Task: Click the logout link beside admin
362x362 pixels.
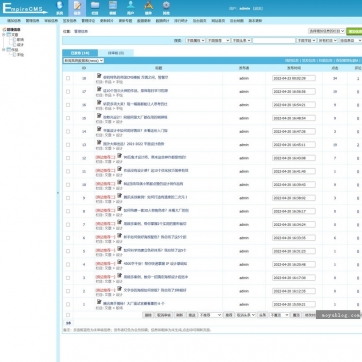Action: [x=257, y=9]
